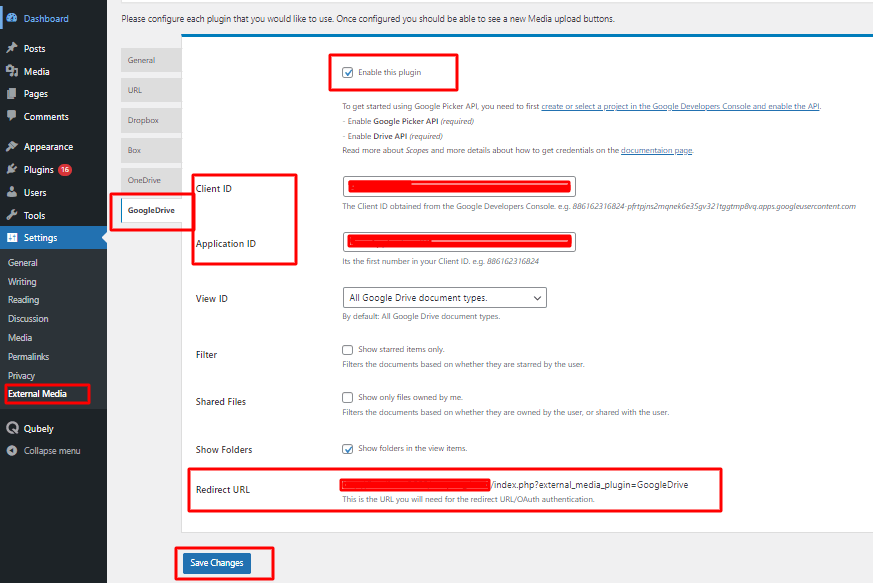Go to Writing settings submenu
This screenshot has height=583, width=873.
[x=22, y=282]
